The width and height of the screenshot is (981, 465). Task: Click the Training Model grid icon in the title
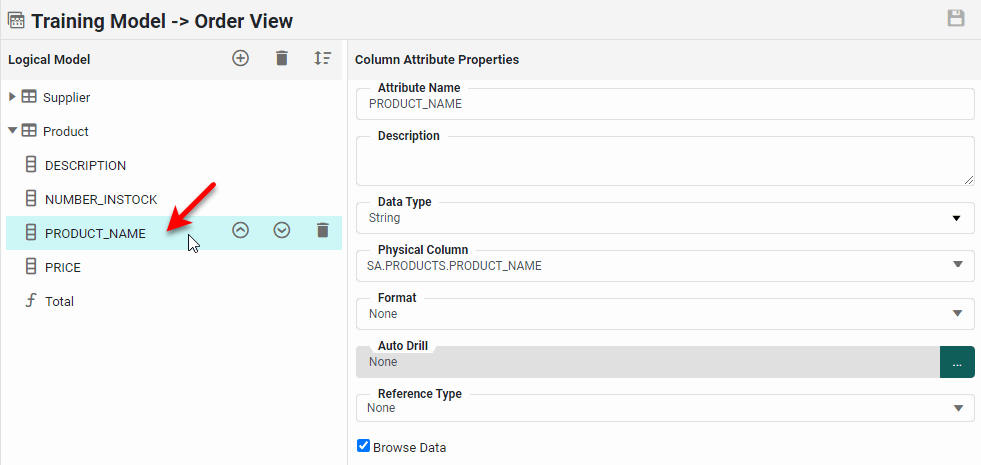pyautogui.click(x=16, y=20)
